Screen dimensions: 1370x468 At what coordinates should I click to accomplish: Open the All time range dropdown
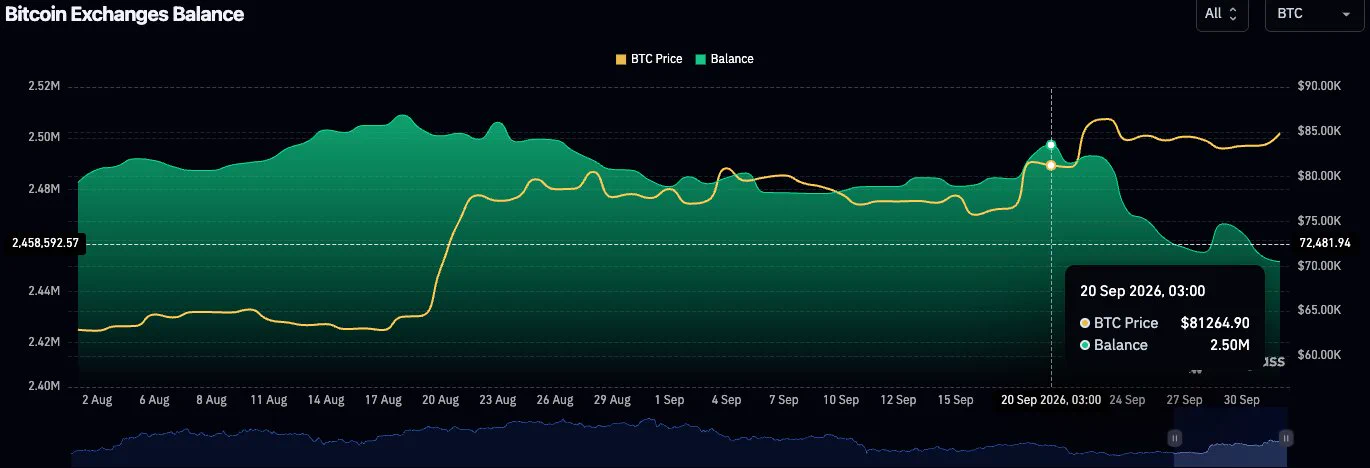[1222, 14]
